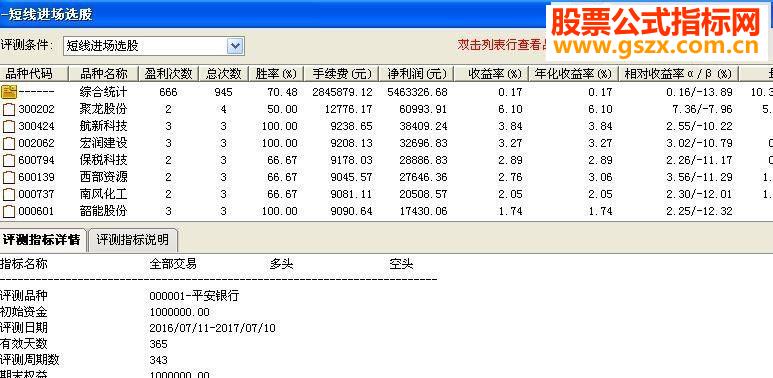Sort by the 品种名称 column header

coord(104,74)
